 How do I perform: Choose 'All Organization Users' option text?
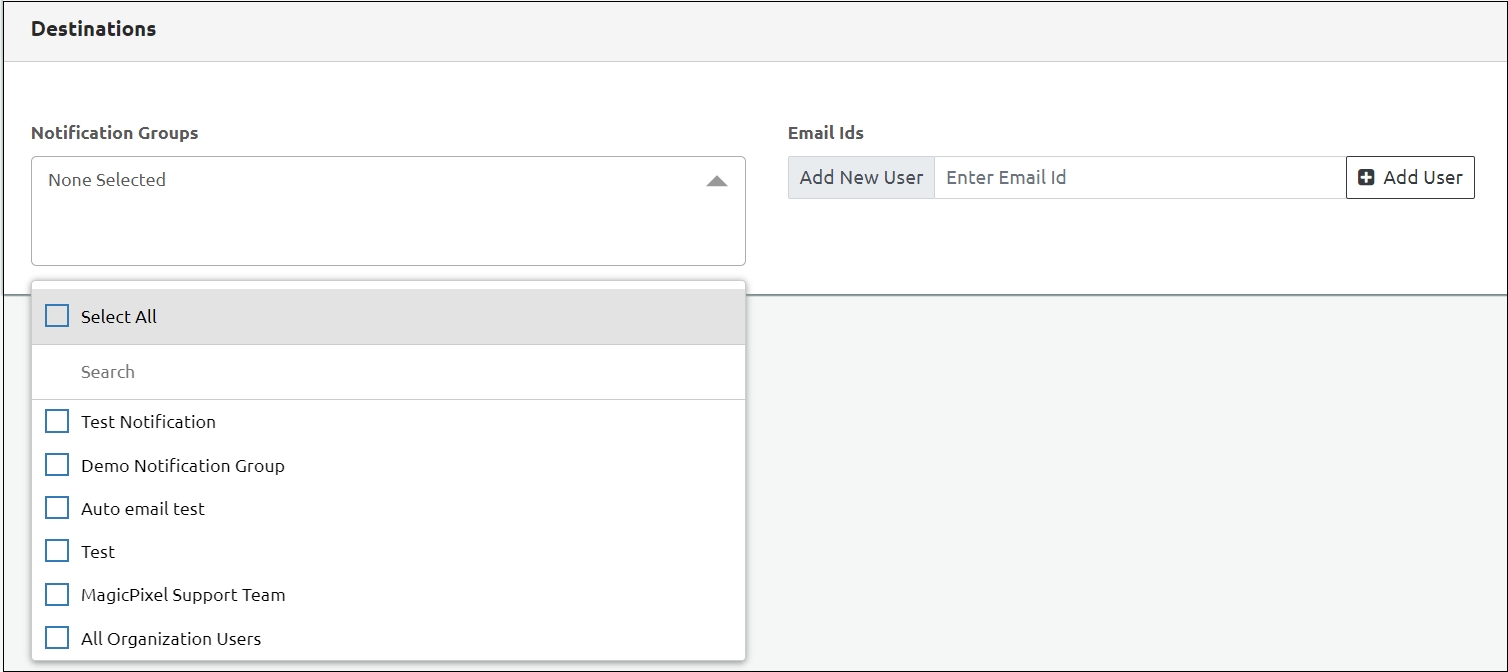(x=171, y=639)
